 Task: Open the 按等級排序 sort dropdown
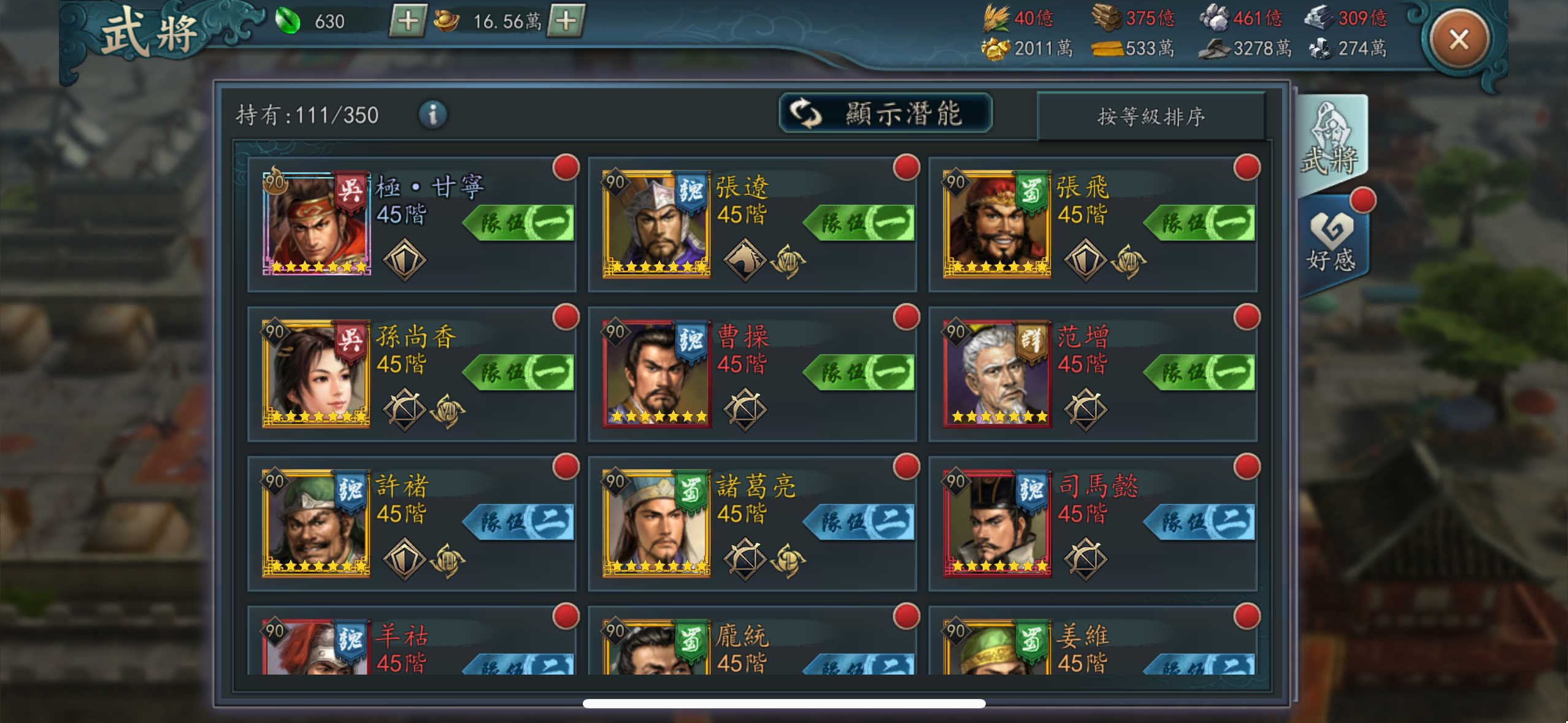[1151, 116]
